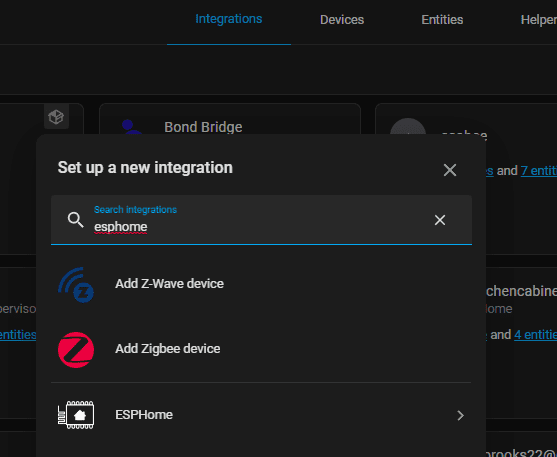Open the 7 entities link

coord(539,171)
